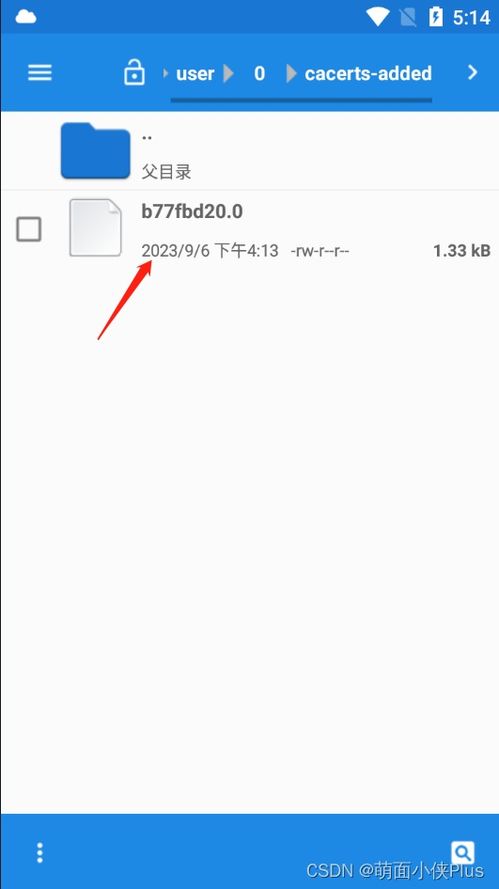The height and width of the screenshot is (889, 499).
Task: Navigate to the 0 breadcrumb folder
Action: pyautogui.click(x=259, y=74)
